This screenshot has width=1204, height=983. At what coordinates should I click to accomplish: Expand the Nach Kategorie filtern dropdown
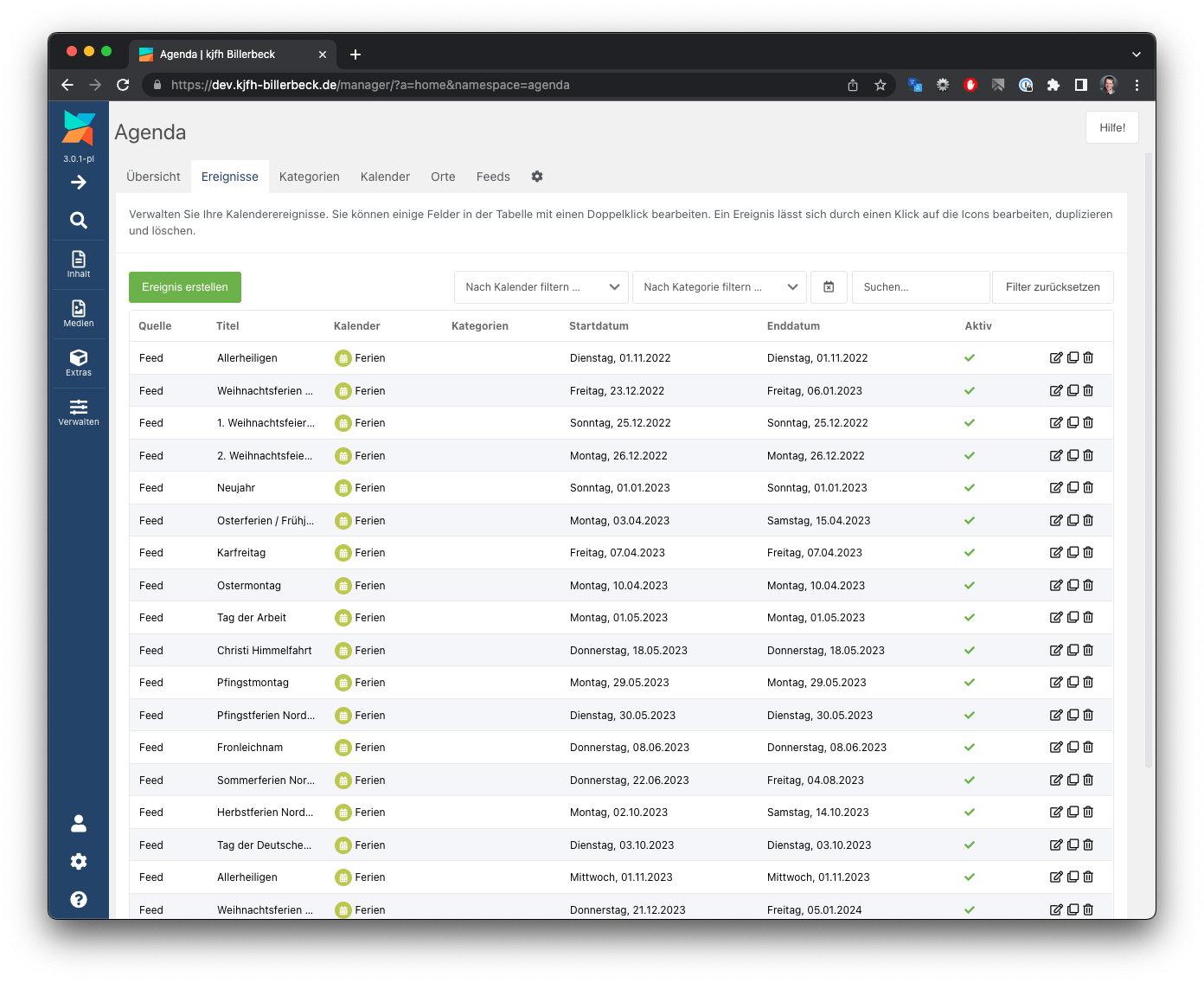point(719,287)
